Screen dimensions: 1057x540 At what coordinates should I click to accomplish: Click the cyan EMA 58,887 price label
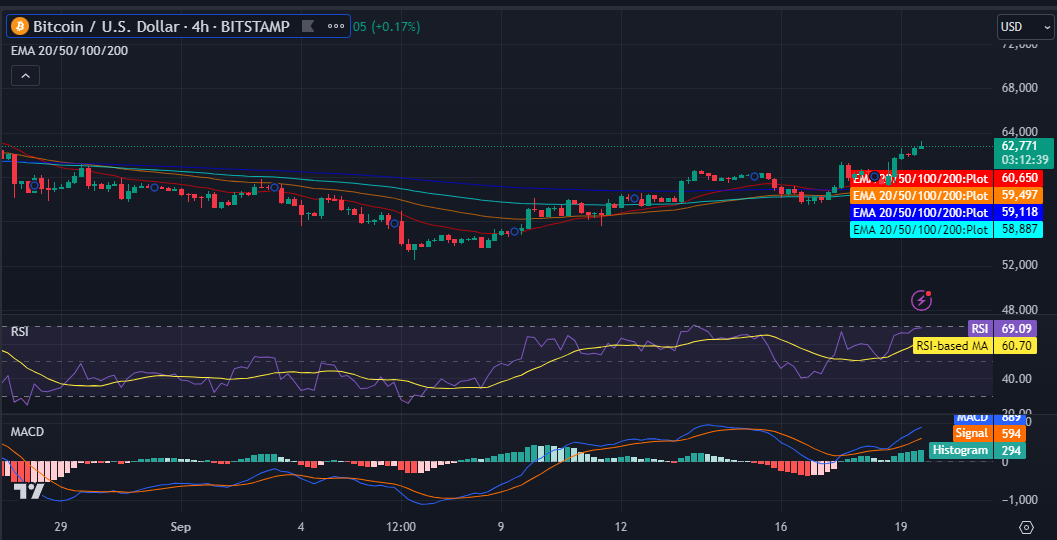tap(1020, 230)
